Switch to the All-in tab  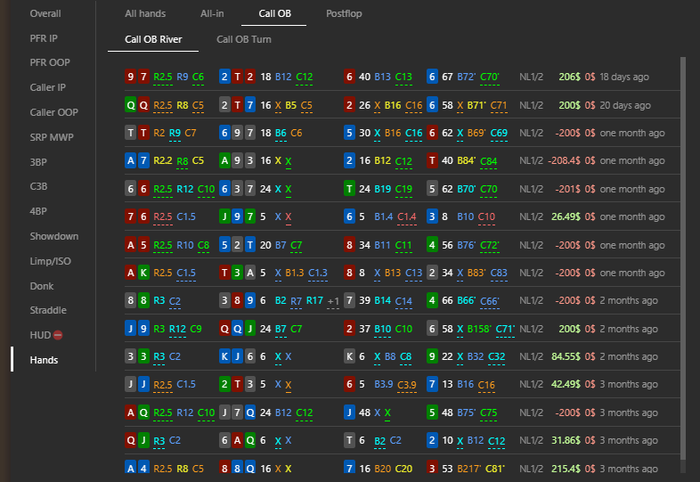tap(212, 13)
